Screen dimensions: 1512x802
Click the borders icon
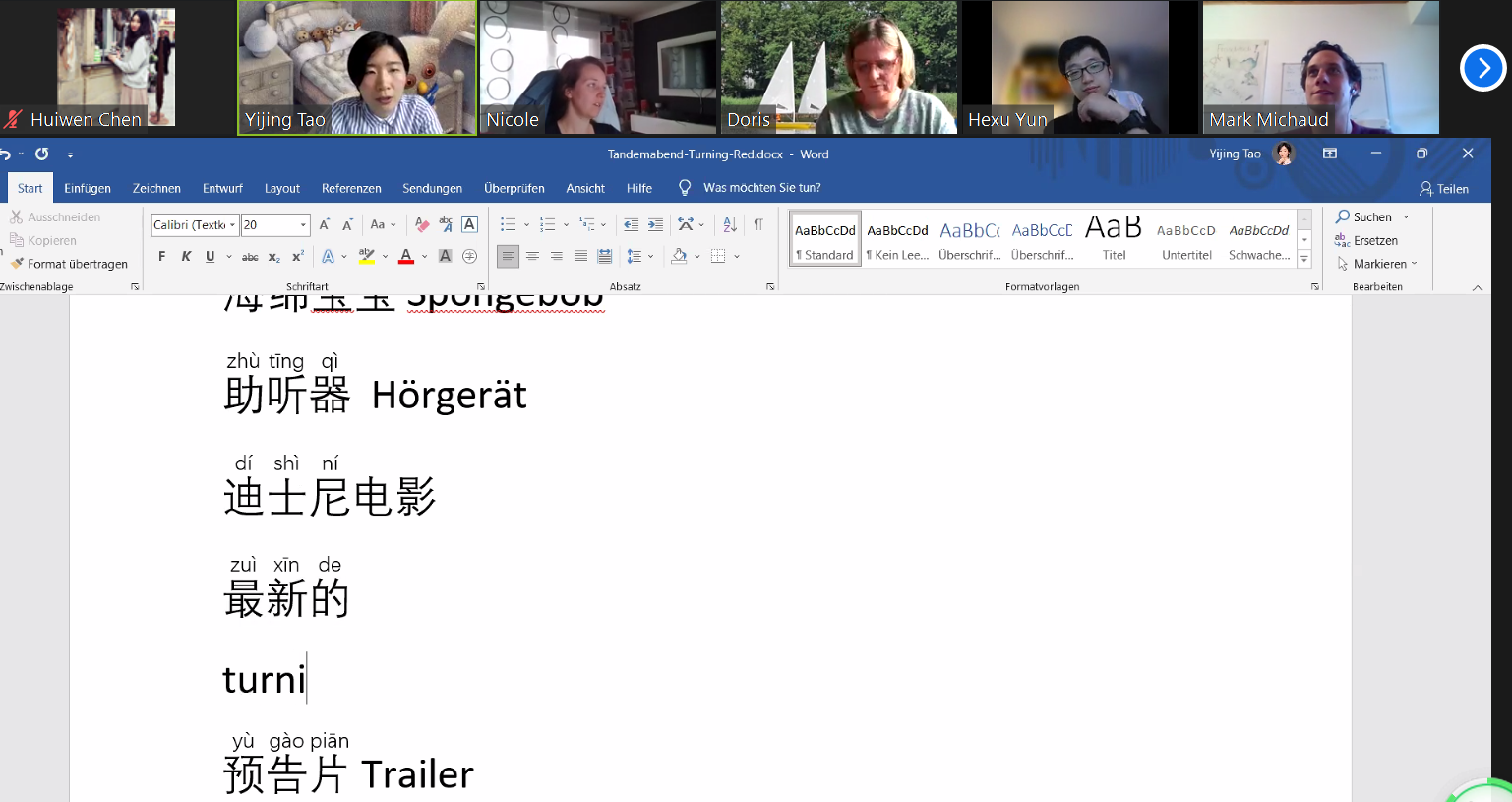pos(718,257)
